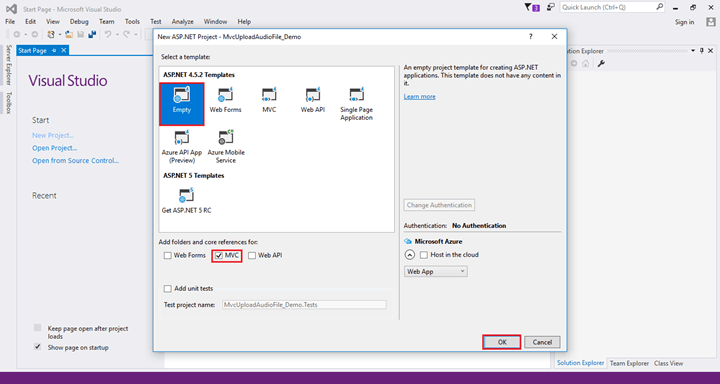Toggle Keep page open after project loads
Screen dimensions: 720x384
tap(37, 328)
